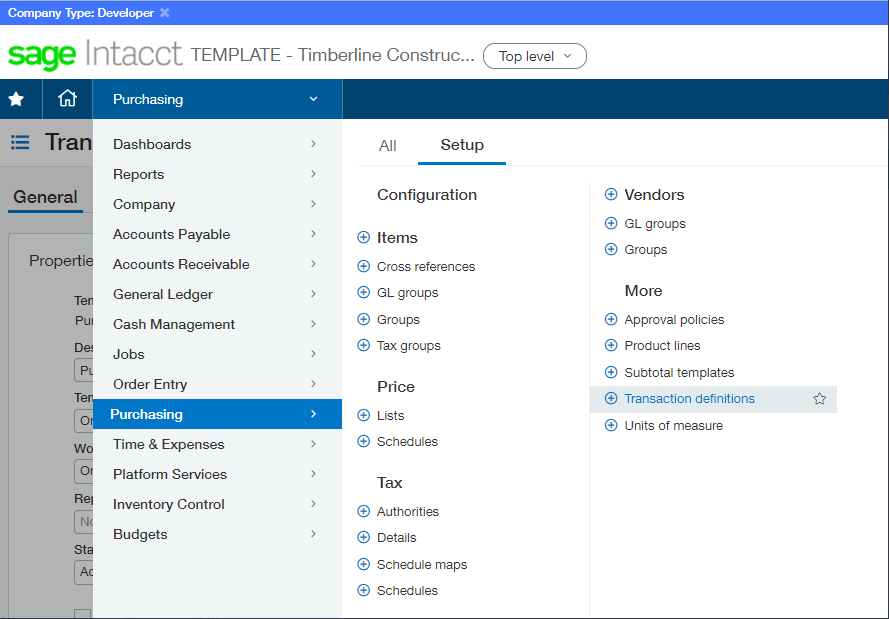The width and height of the screenshot is (889, 619).
Task: Open Vendors GL groups link
Action: [x=655, y=223]
